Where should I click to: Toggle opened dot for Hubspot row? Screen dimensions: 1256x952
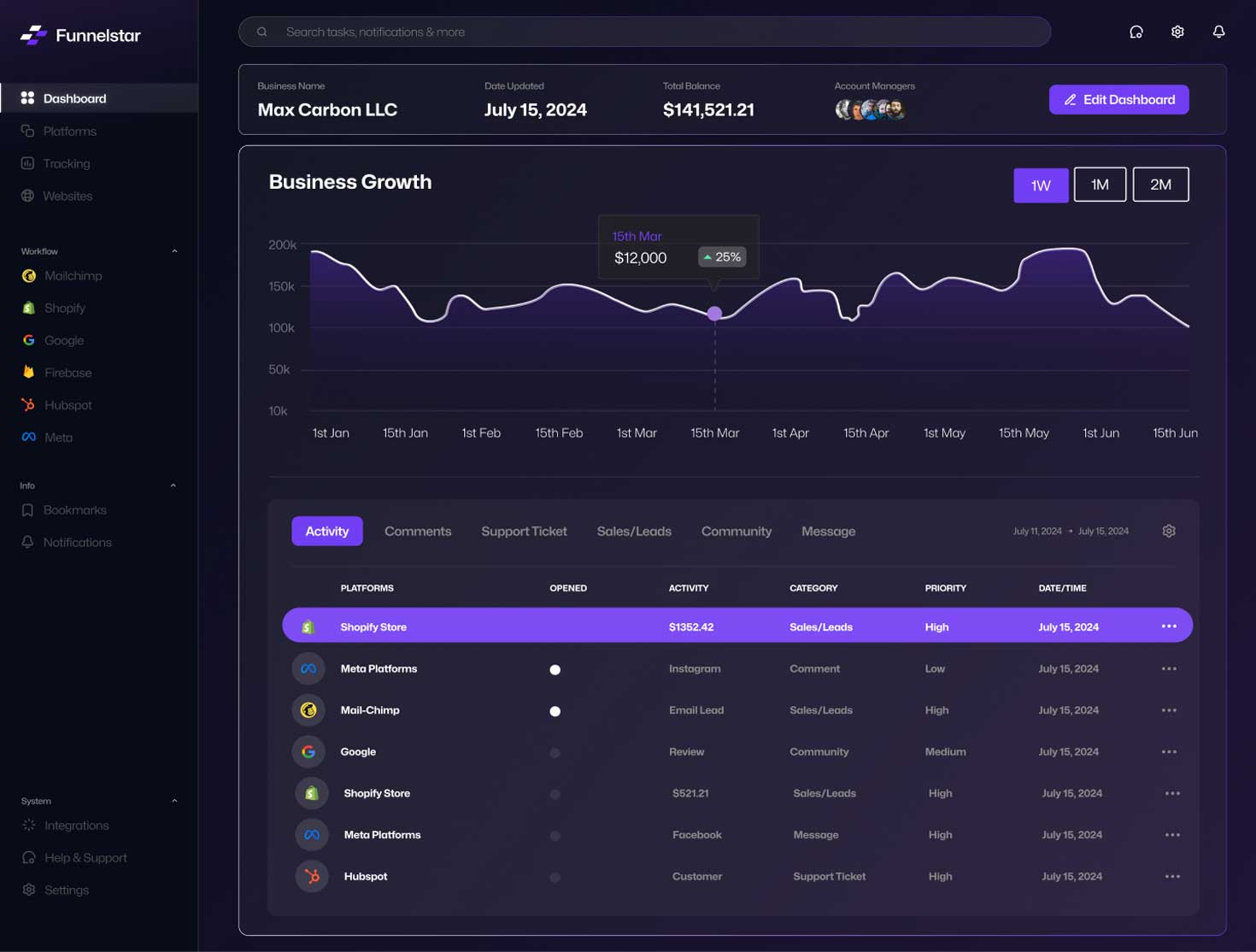[x=555, y=877]
